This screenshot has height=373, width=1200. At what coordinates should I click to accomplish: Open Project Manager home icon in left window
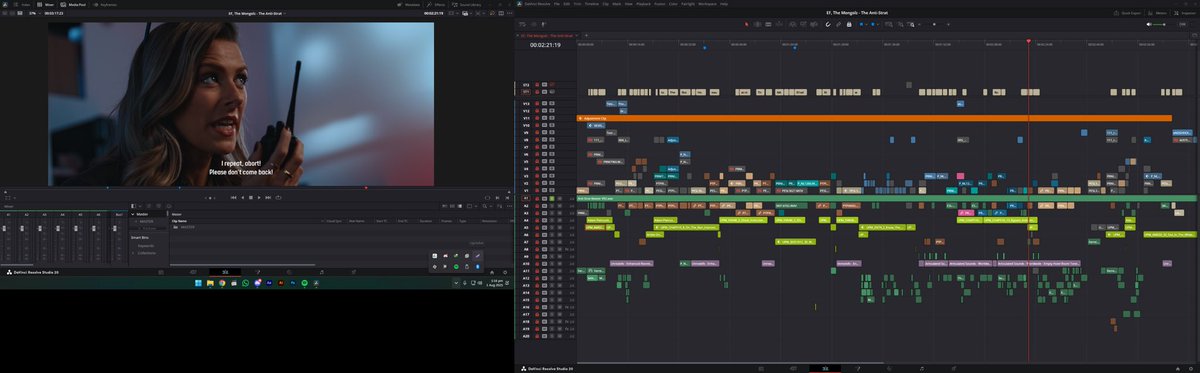[x=492, y=272]
